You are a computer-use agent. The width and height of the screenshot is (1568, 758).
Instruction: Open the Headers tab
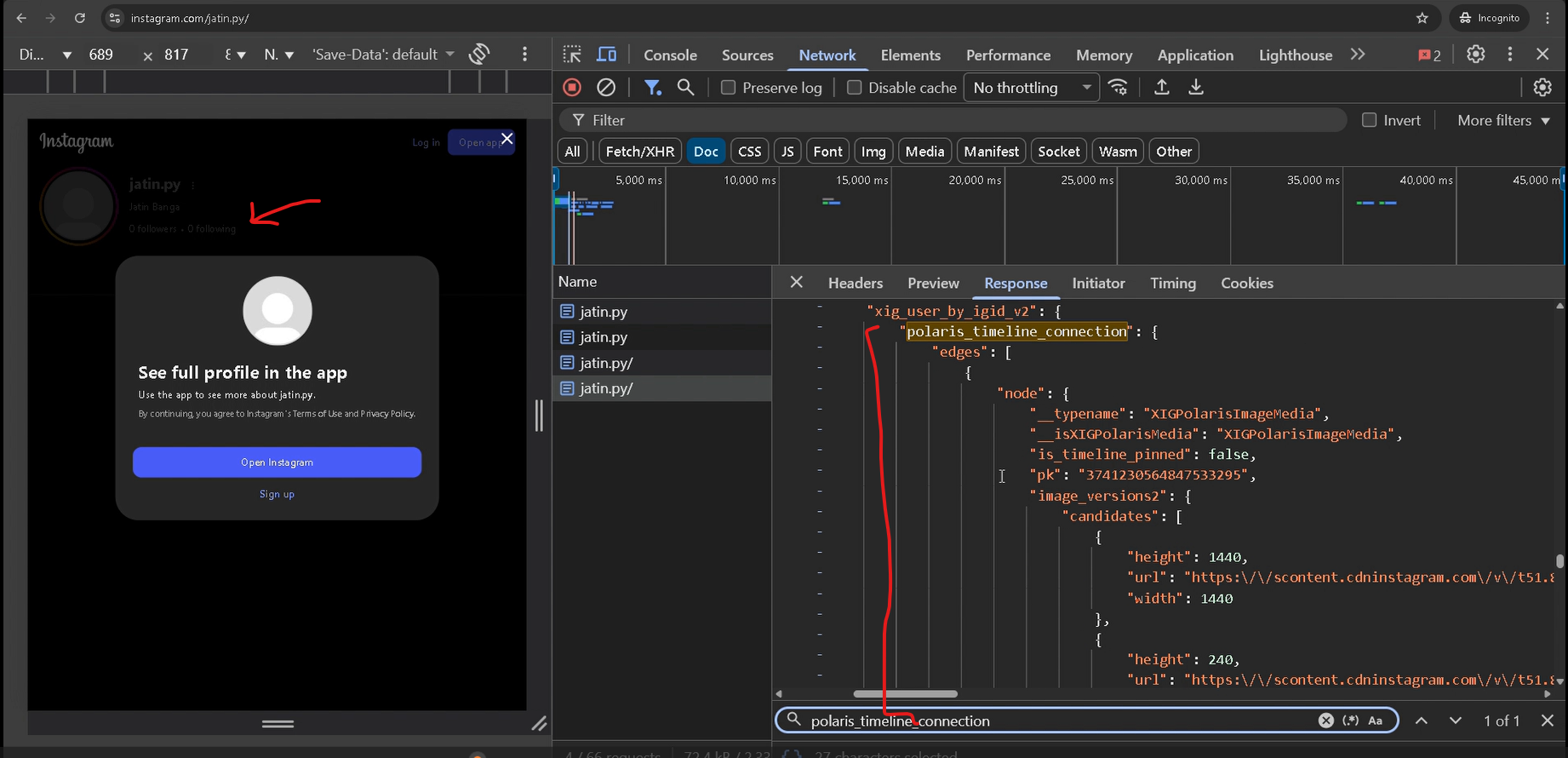[x=855, y=284]
